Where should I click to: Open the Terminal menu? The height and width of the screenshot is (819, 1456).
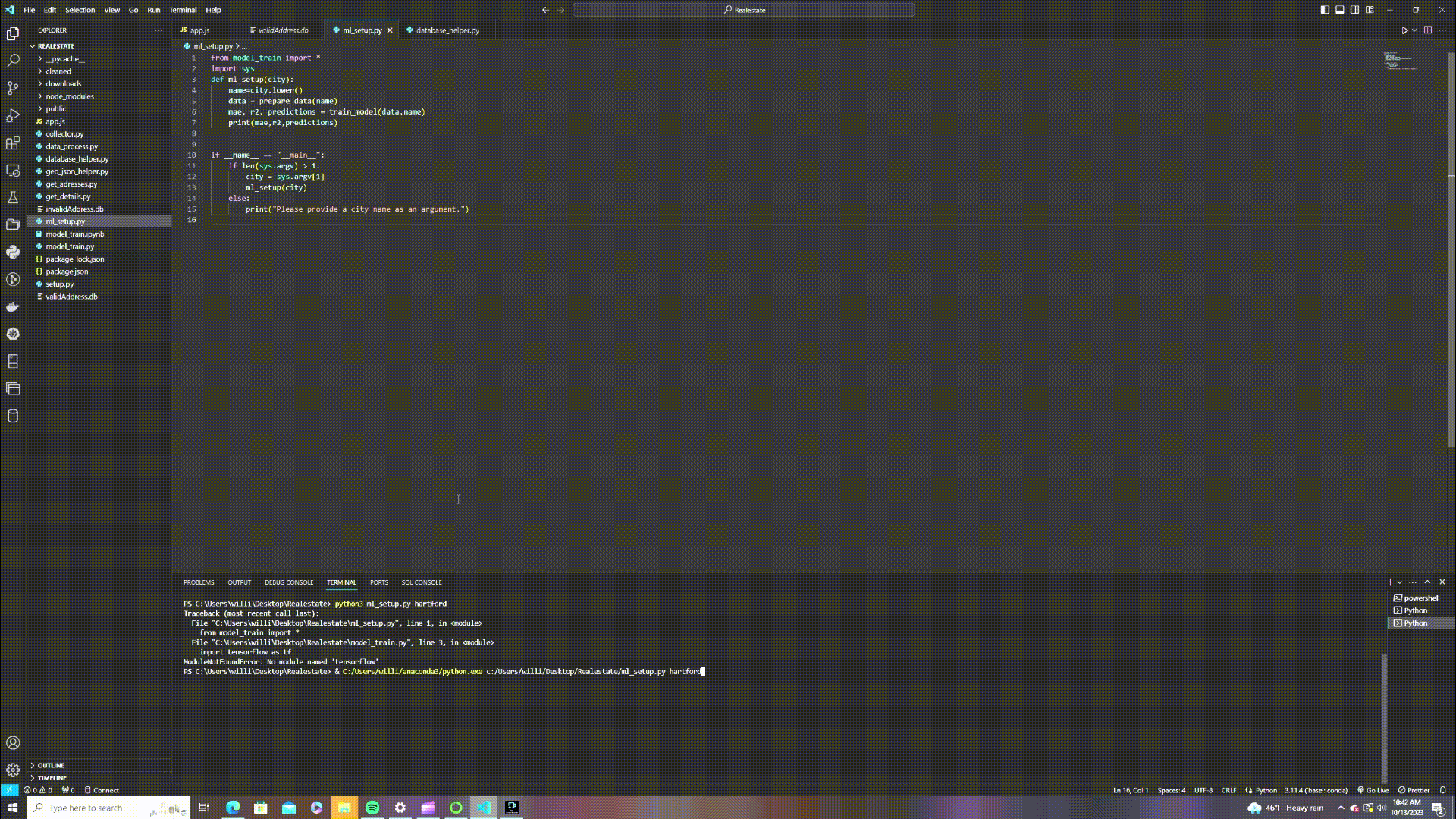183,10
